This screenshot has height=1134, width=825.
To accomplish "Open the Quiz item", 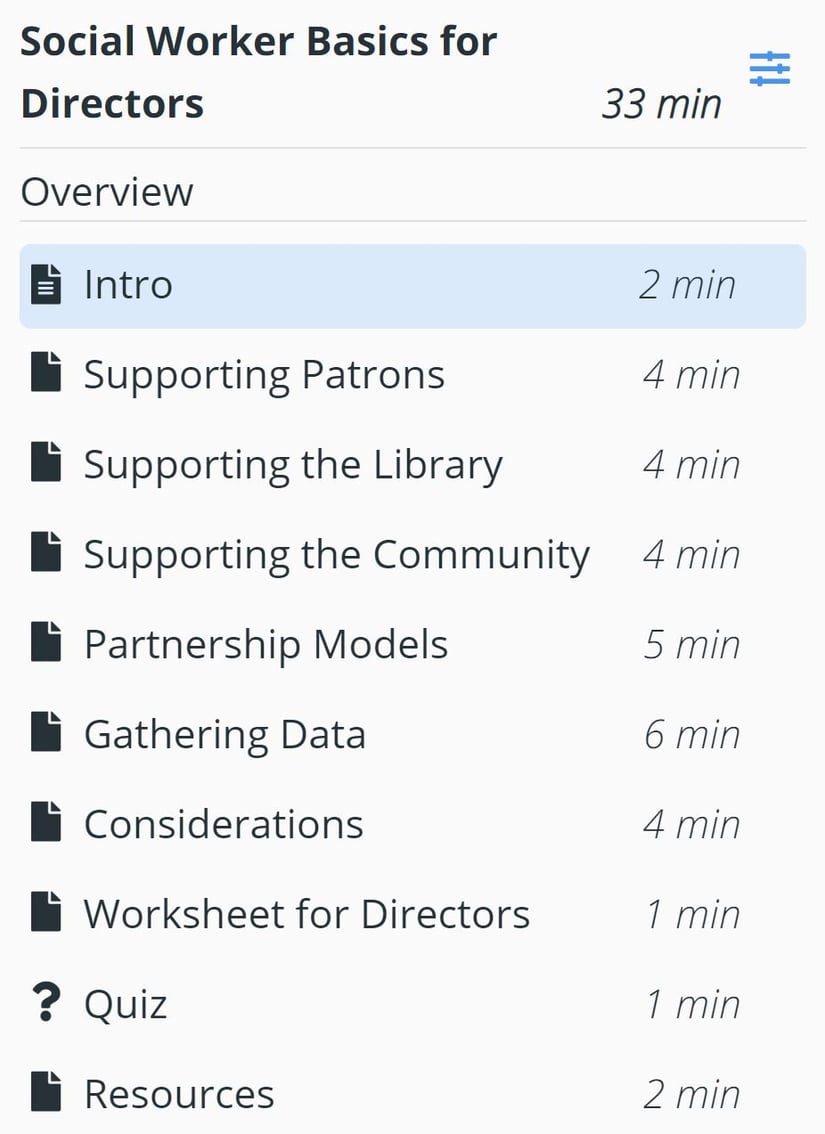I will point(124,1003).
